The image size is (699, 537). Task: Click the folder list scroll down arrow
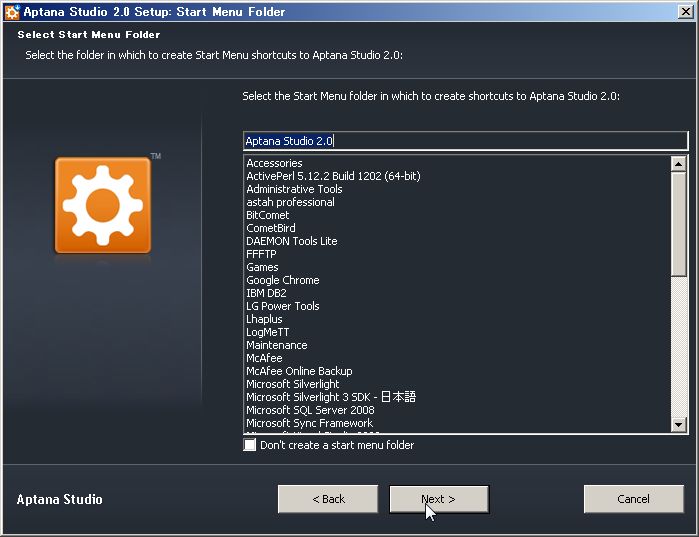[x=678, y=424]
